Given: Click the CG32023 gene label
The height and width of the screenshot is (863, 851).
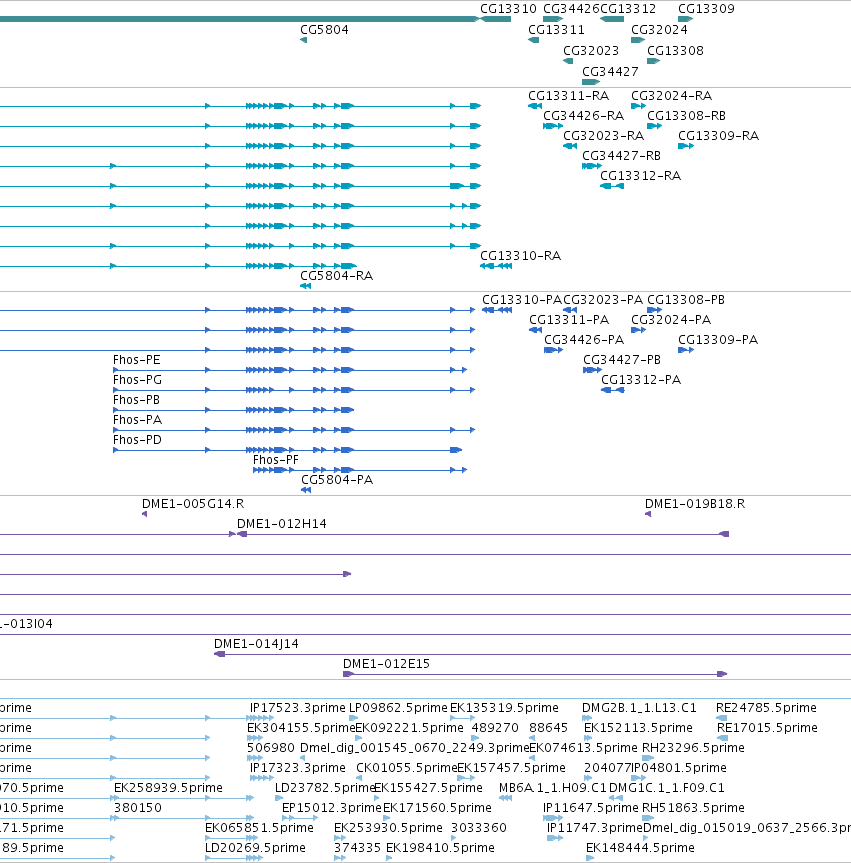Looking at the screenshot, I should [591, 51].
